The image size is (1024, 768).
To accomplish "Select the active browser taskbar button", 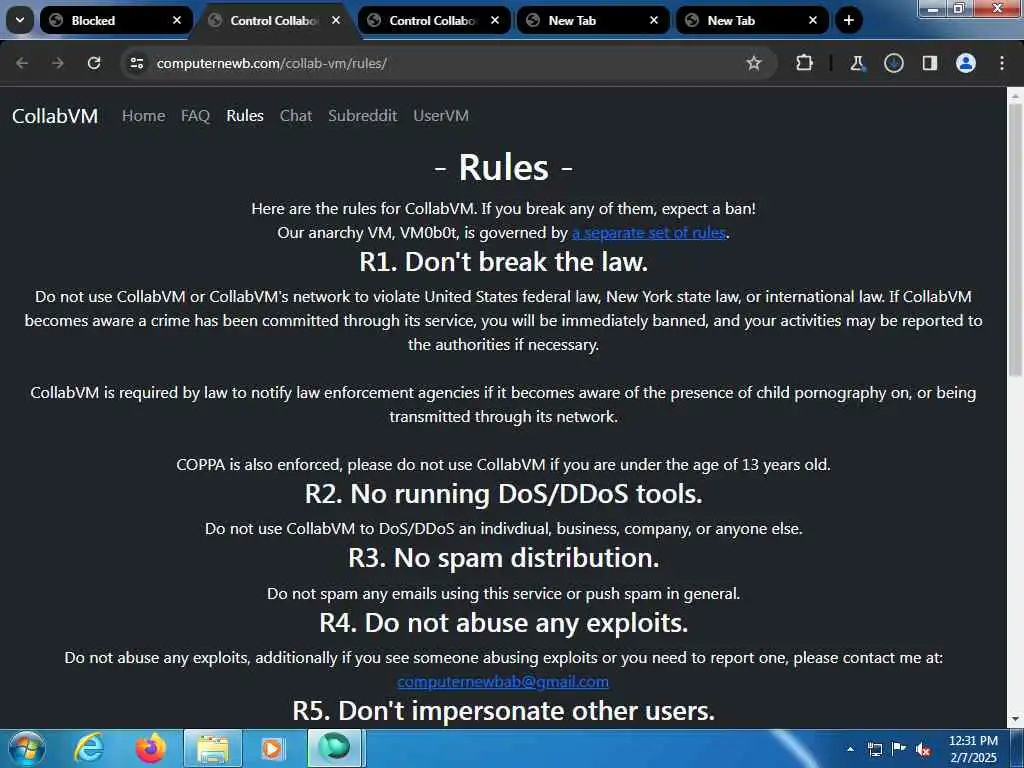I will [334, 748].
